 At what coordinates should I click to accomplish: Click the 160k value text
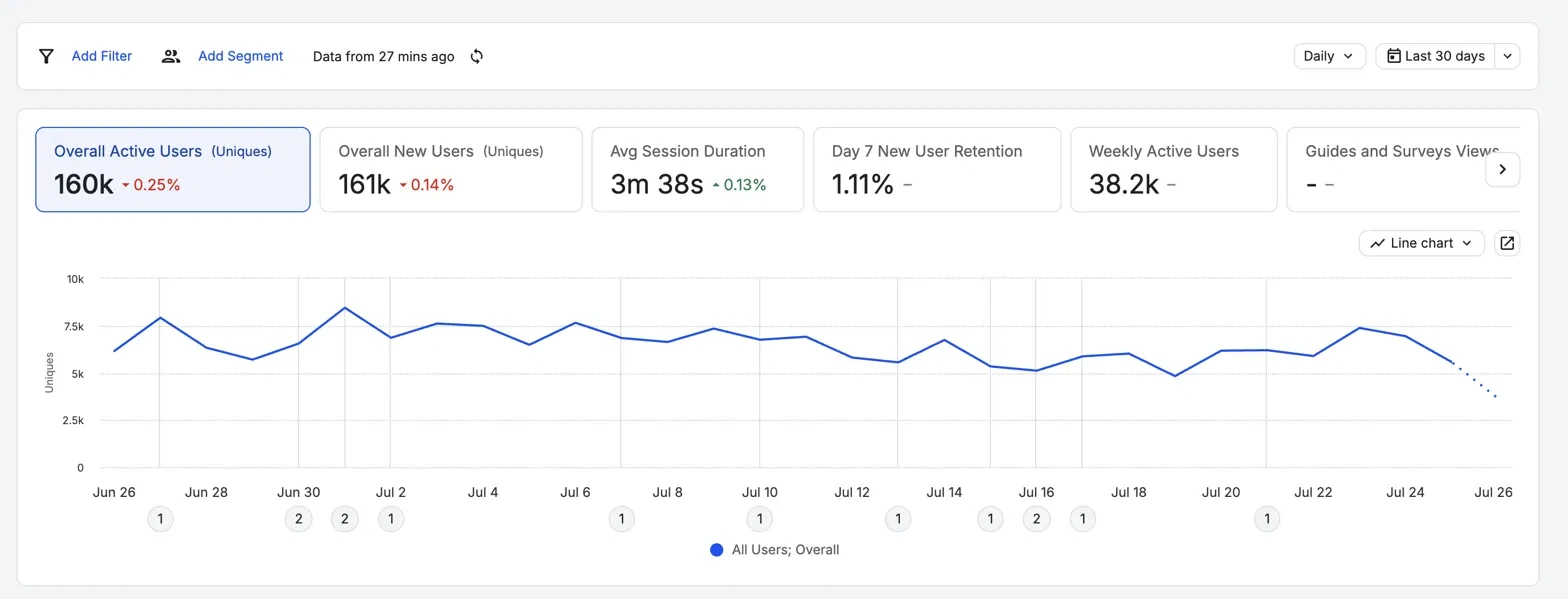click(84, 184)
